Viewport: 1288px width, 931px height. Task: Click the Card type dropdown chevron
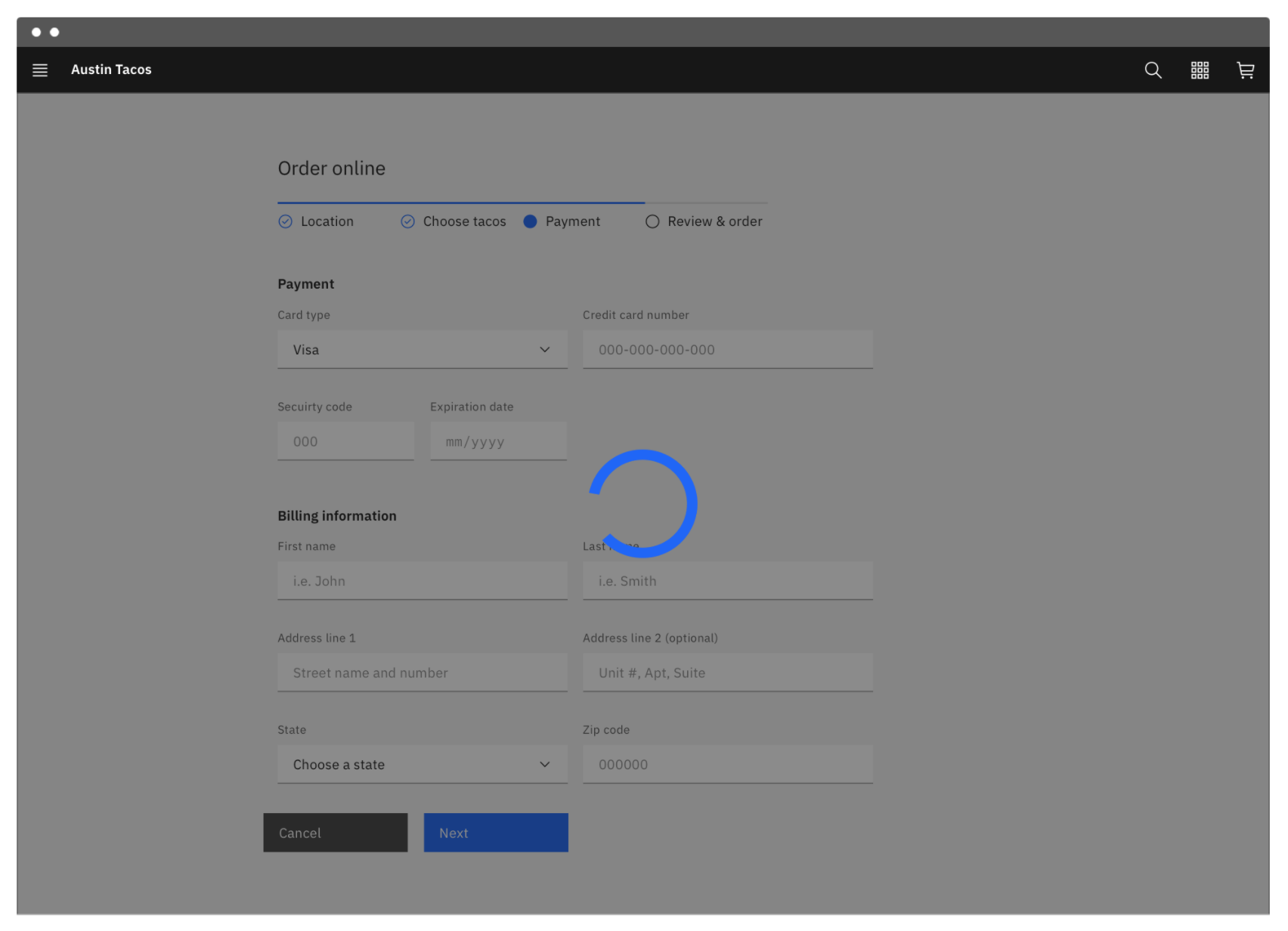pyautogui.click(x=544, y=349)
